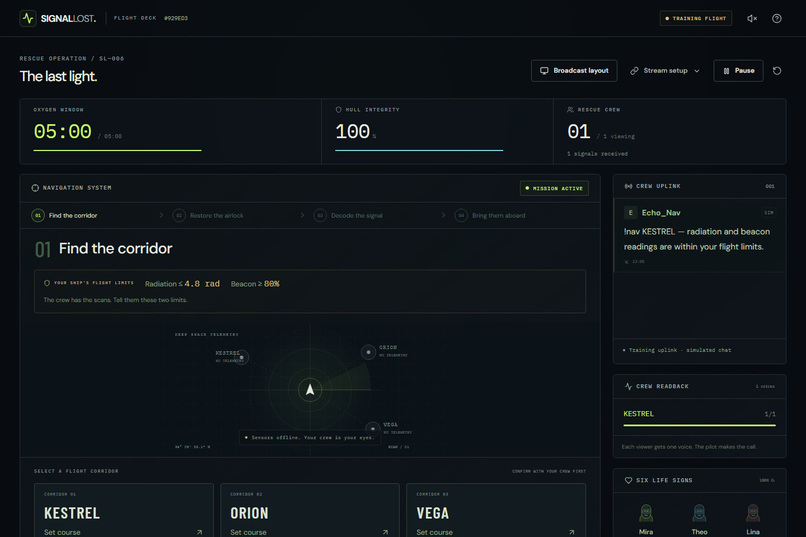Open the Stream setup dropdown
806x537 pixels.
(x=665, y=71)
